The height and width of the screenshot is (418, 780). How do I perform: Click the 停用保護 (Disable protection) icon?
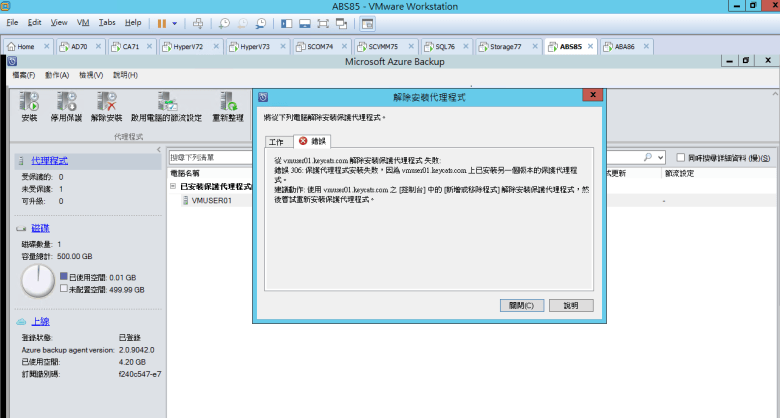click(x=66, y=101)
